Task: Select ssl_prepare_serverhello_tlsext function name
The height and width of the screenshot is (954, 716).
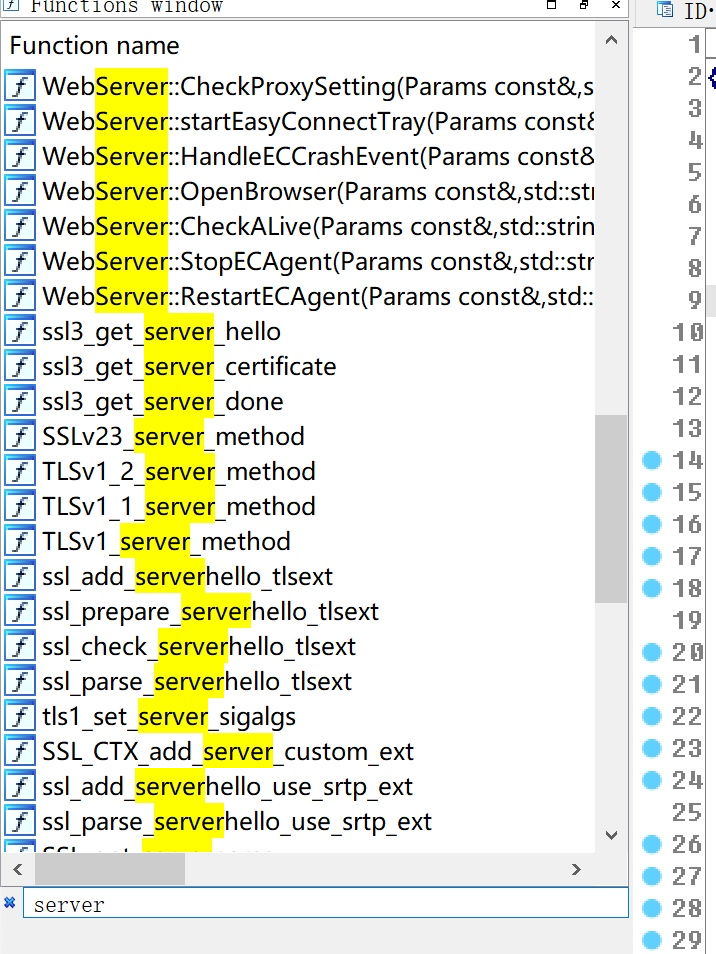Action: [210, 612]
